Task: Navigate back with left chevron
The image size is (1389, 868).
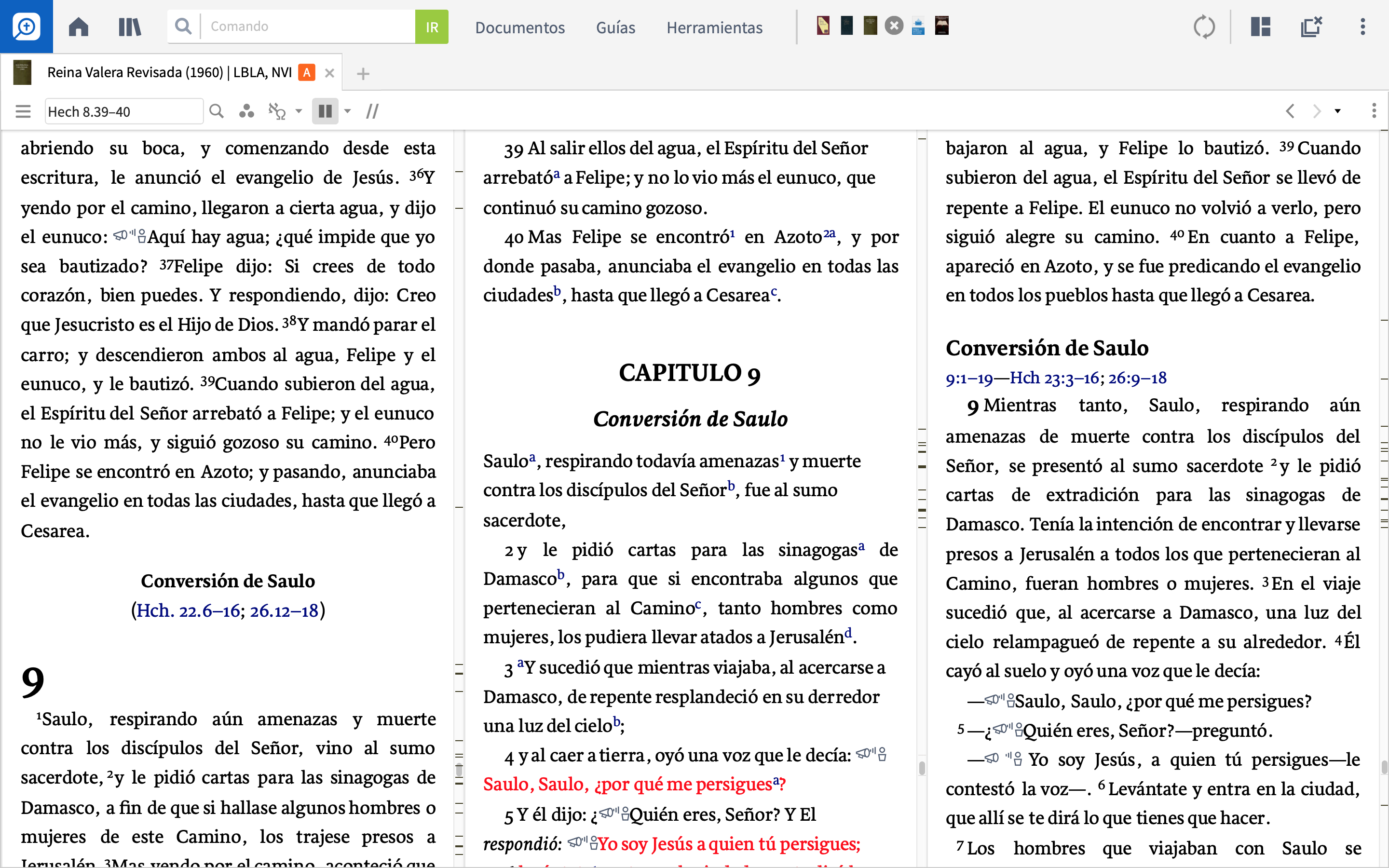Action: 1290,111
